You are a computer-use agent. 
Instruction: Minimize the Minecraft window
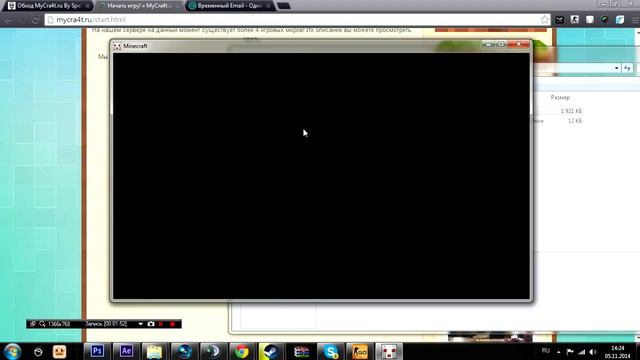(488, 44)
